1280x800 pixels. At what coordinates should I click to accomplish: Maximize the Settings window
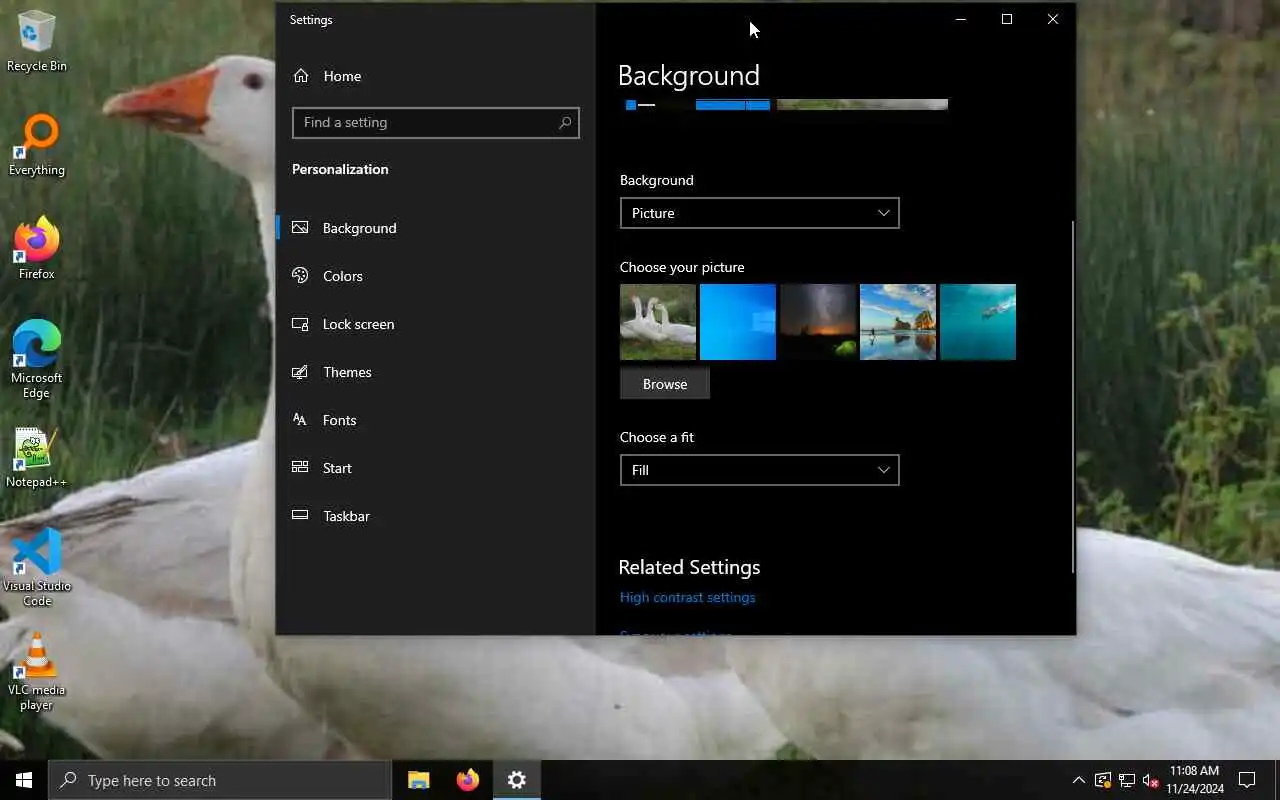click(x=1007, y=19)
